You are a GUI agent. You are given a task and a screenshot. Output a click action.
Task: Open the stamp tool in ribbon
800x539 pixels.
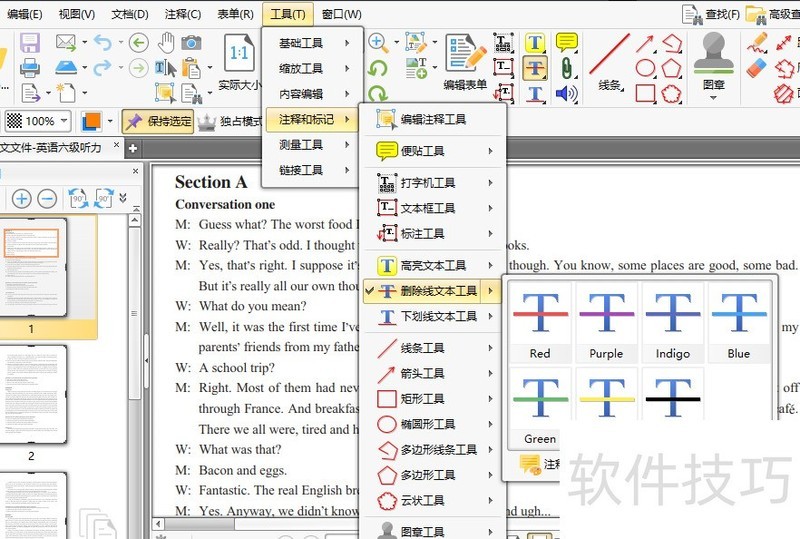(x=713, y=65)
